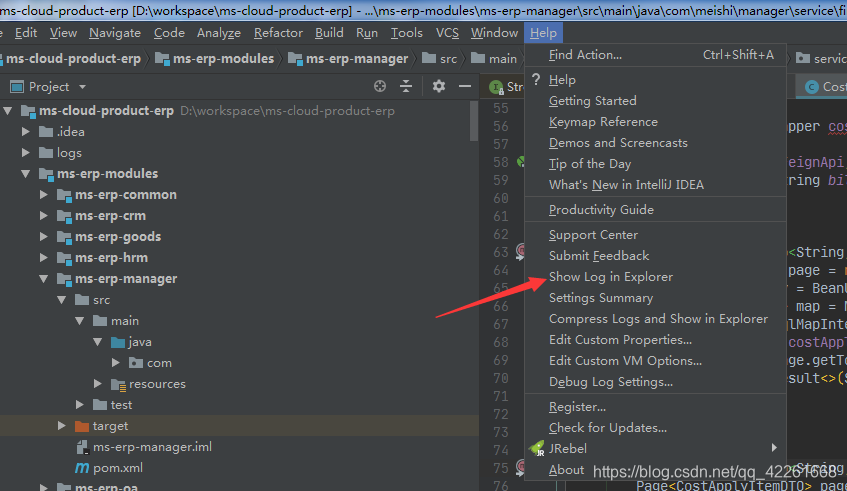This screenshot has height=491, width=847.
Task: Collapse the ms-erp-manager module
Action: click(x=43, y=279)
